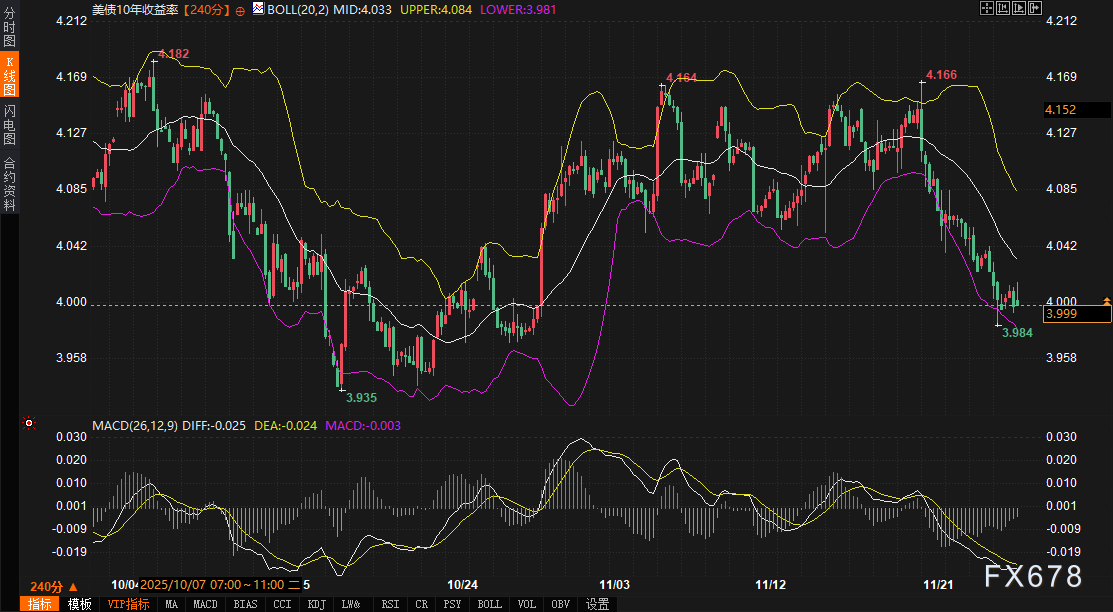The image size is (1113, 612).
Task: Open the 模板 templates list
Action: 80,604
